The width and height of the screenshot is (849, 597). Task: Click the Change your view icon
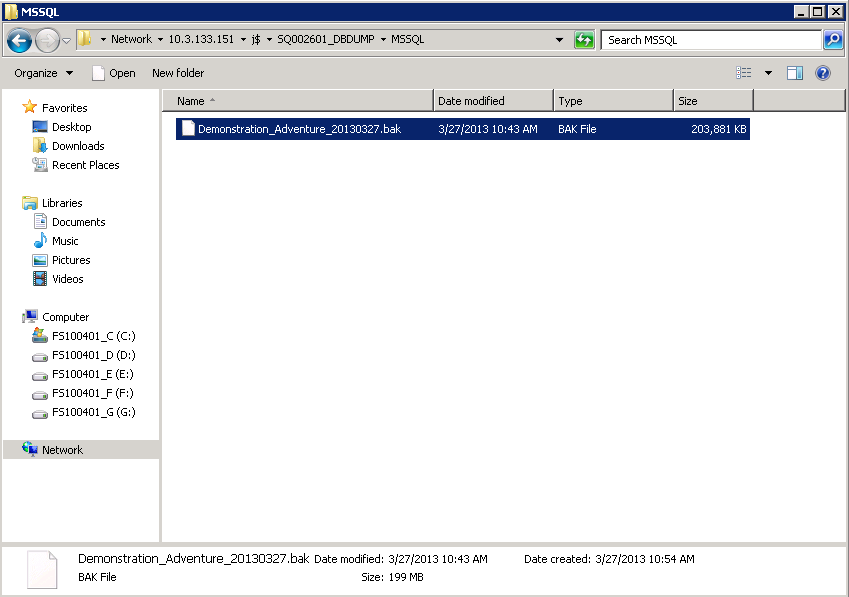point(744,73)
